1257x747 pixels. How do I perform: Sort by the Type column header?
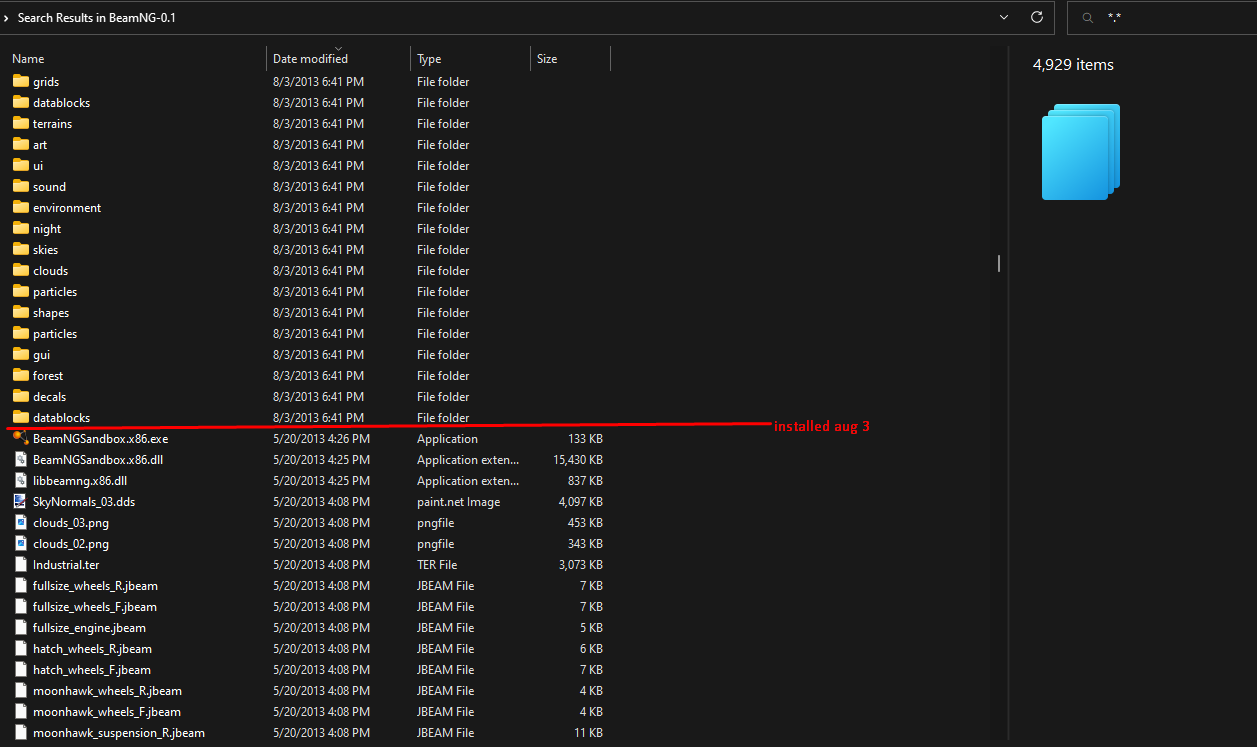pyautogui.click(x=429, y=59)
